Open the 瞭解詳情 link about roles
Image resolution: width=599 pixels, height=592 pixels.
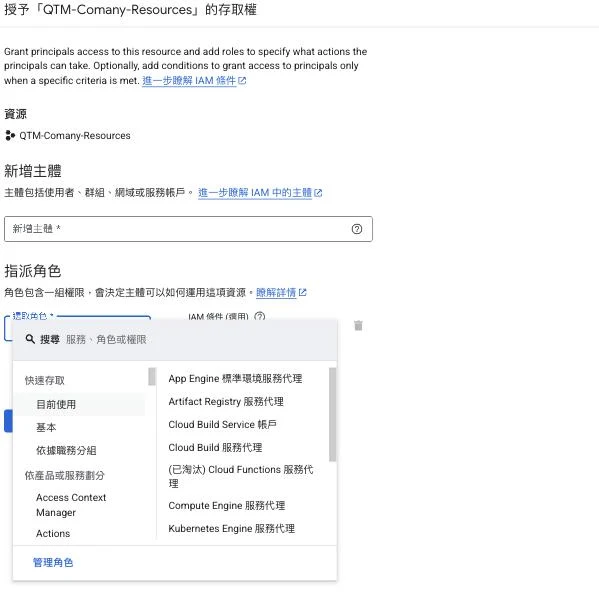[281, 293]
